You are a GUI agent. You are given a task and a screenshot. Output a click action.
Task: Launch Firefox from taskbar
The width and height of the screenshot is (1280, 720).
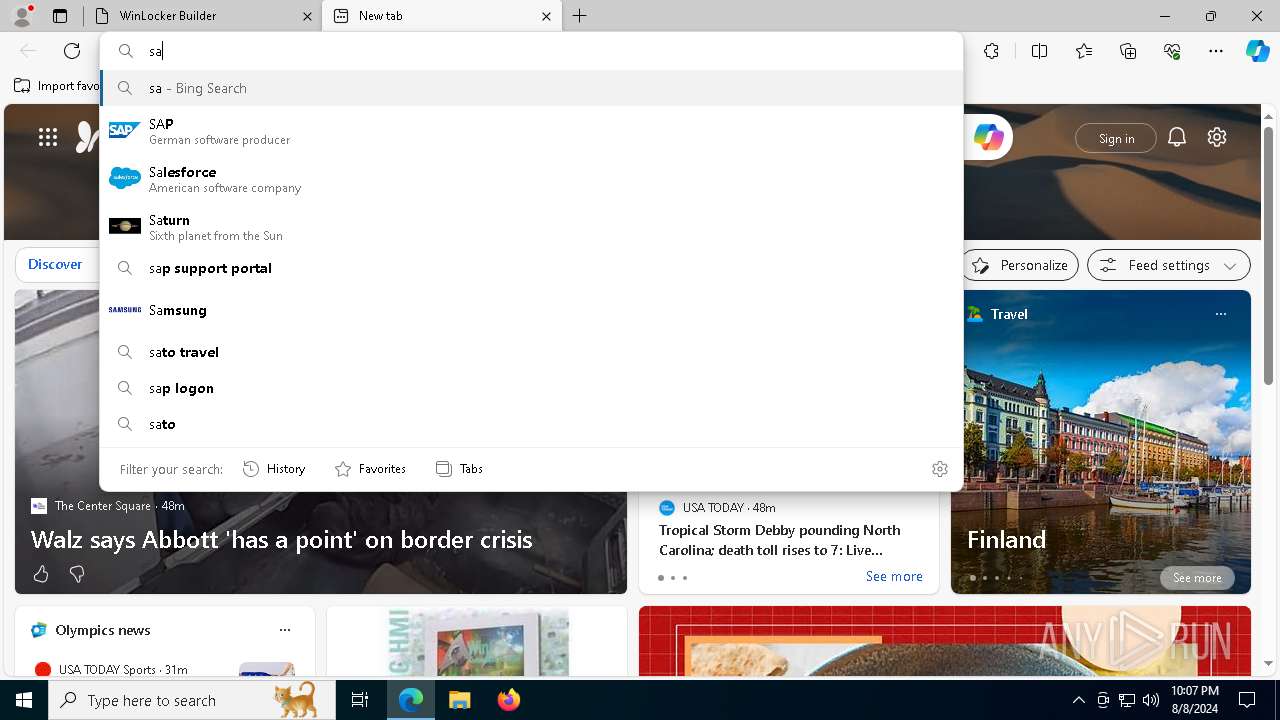[508, 700]
